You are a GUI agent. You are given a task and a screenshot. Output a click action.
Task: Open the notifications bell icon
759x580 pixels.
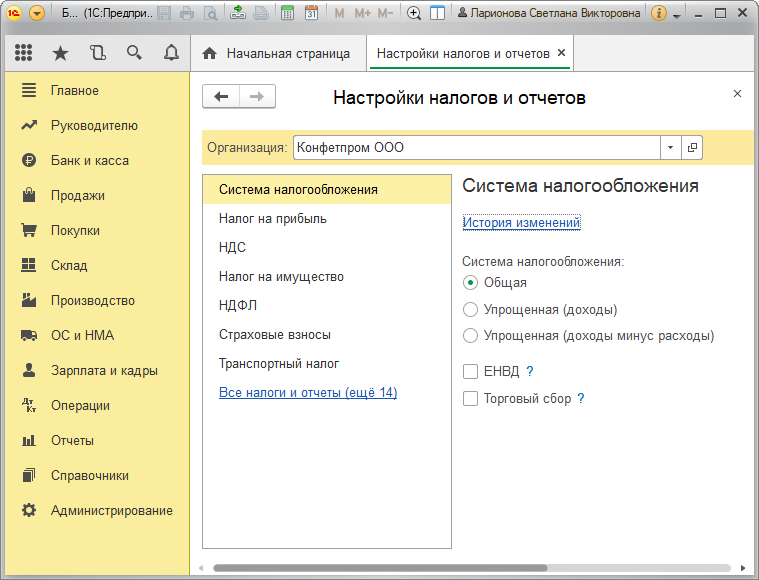pyautogui.click(x=171, y=52)
